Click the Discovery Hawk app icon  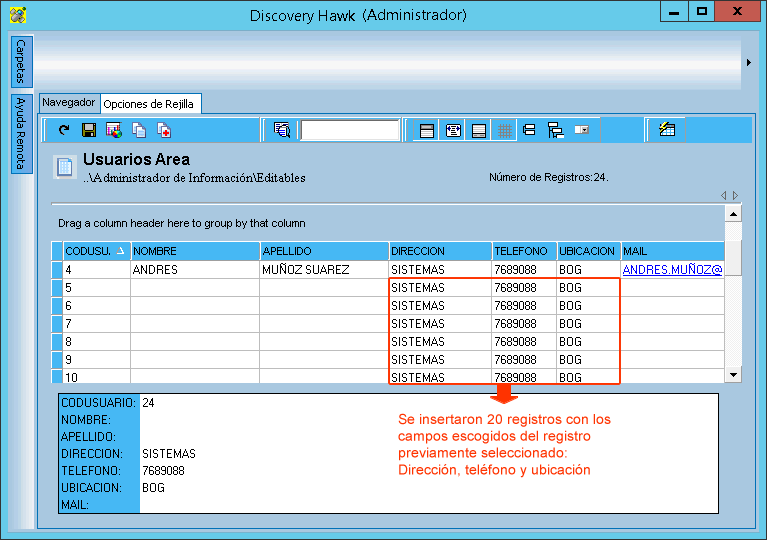[18, 15]
